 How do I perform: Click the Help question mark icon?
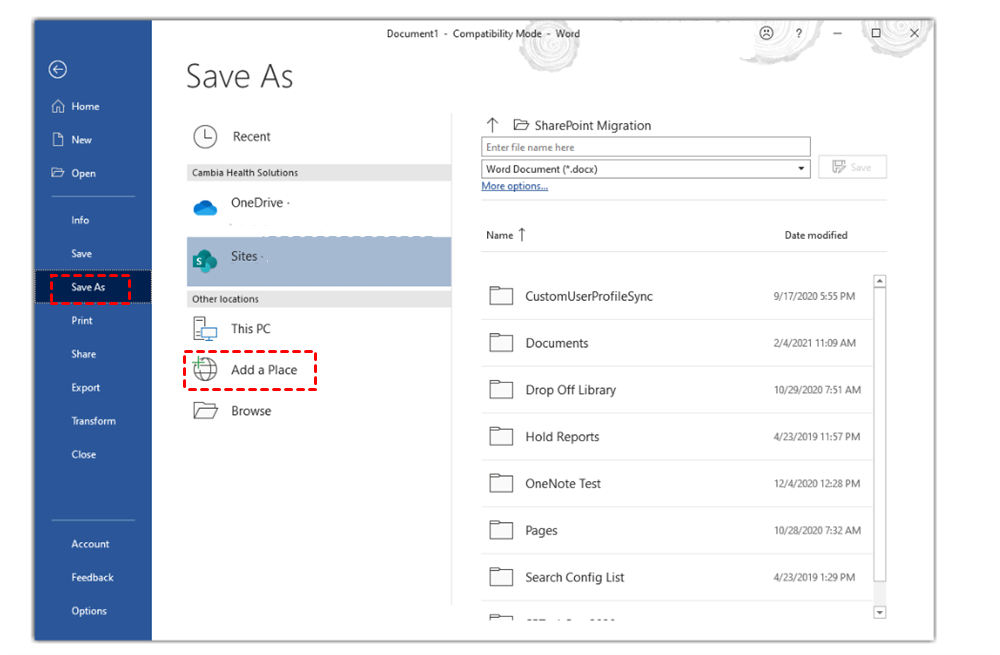799,33
